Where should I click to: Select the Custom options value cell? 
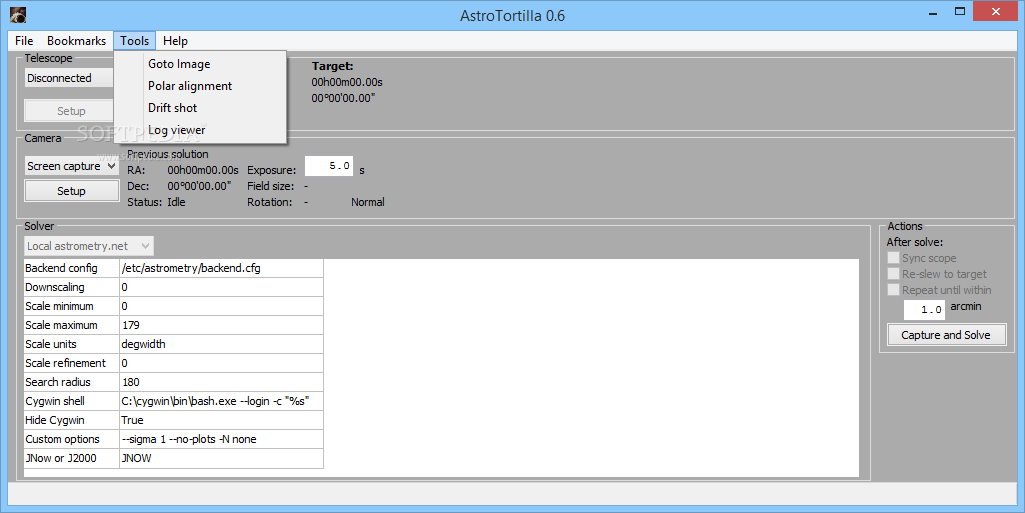tap(222, 439)
